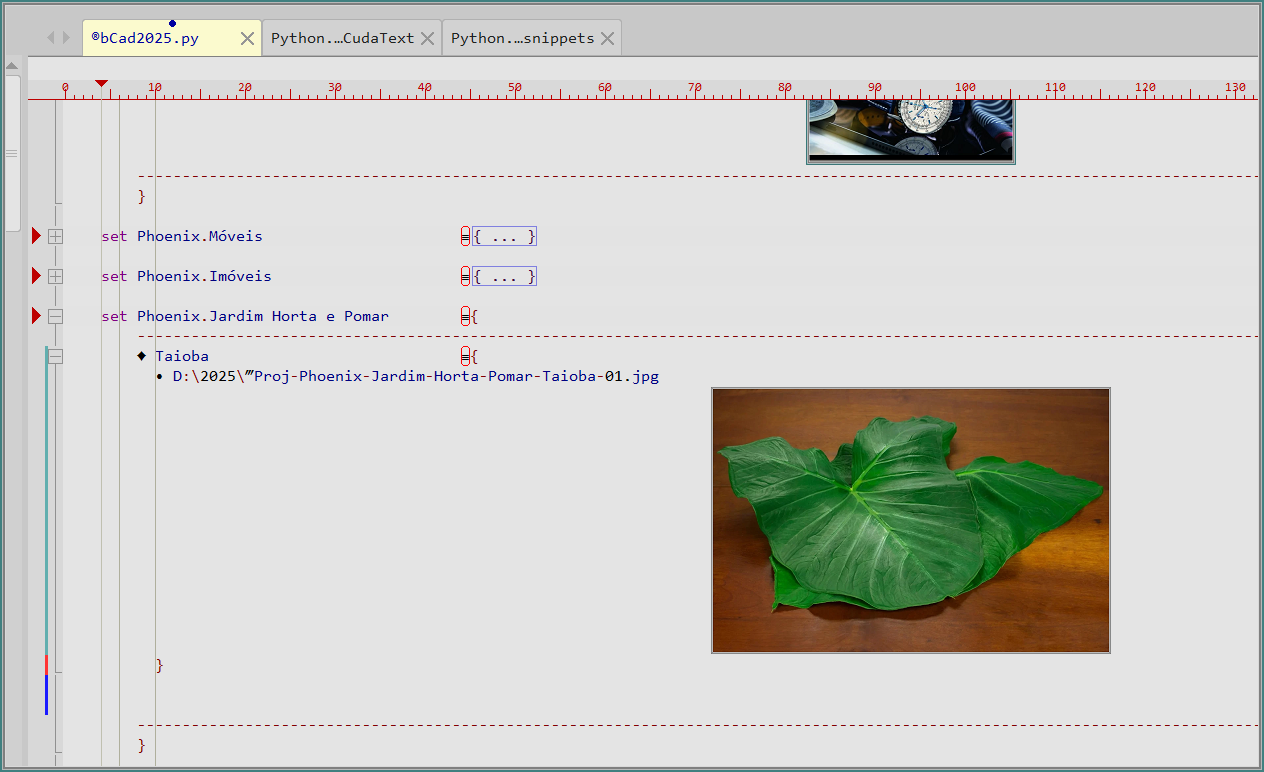
Task: Select the Taioba leaf image preview
Action: point(910,520)
